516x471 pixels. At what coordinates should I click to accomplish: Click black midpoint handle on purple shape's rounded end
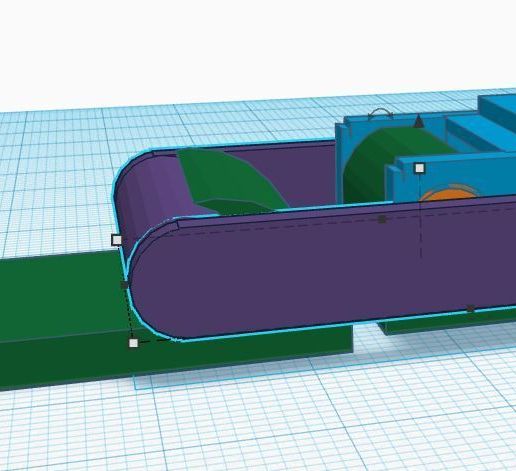click(125, 285)
